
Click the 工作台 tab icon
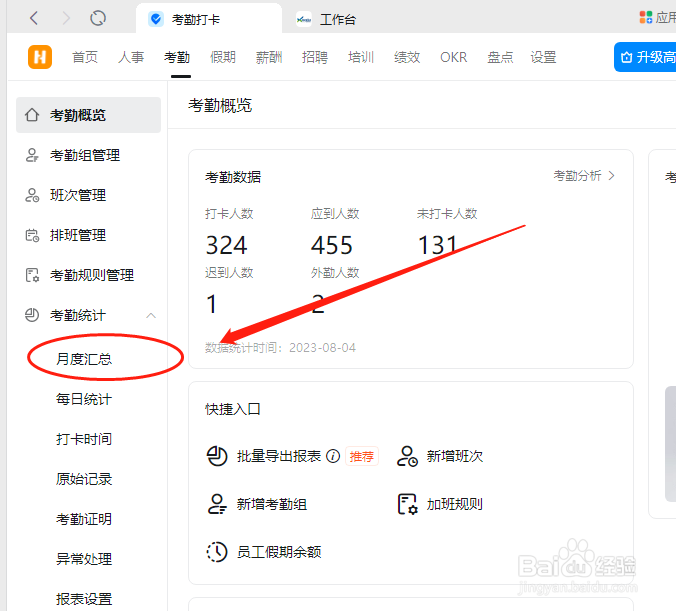pyautogui.click(x=304, y=19)
